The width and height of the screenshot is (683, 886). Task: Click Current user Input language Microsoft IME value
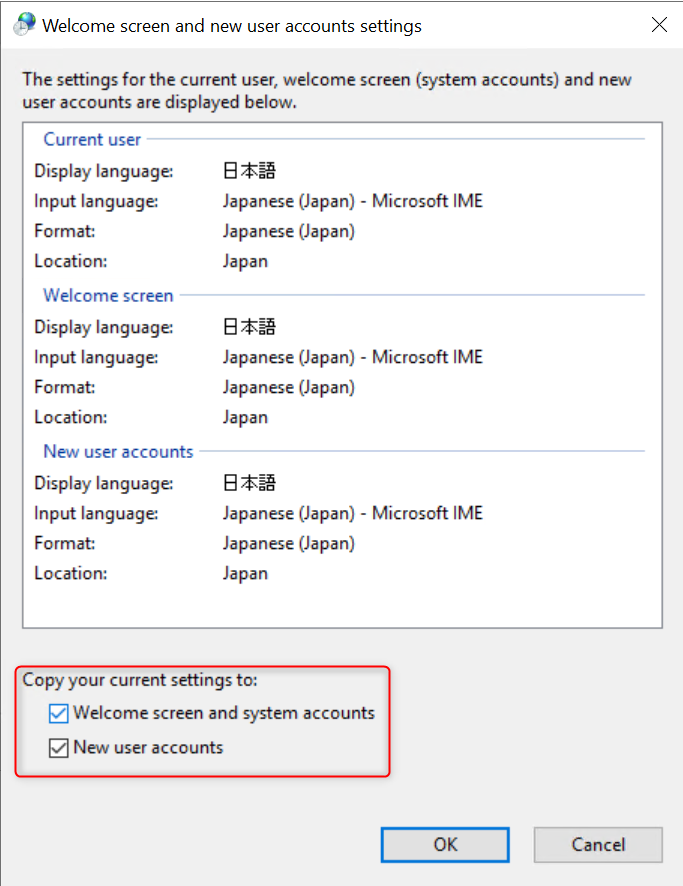click(x=353, y=201)
